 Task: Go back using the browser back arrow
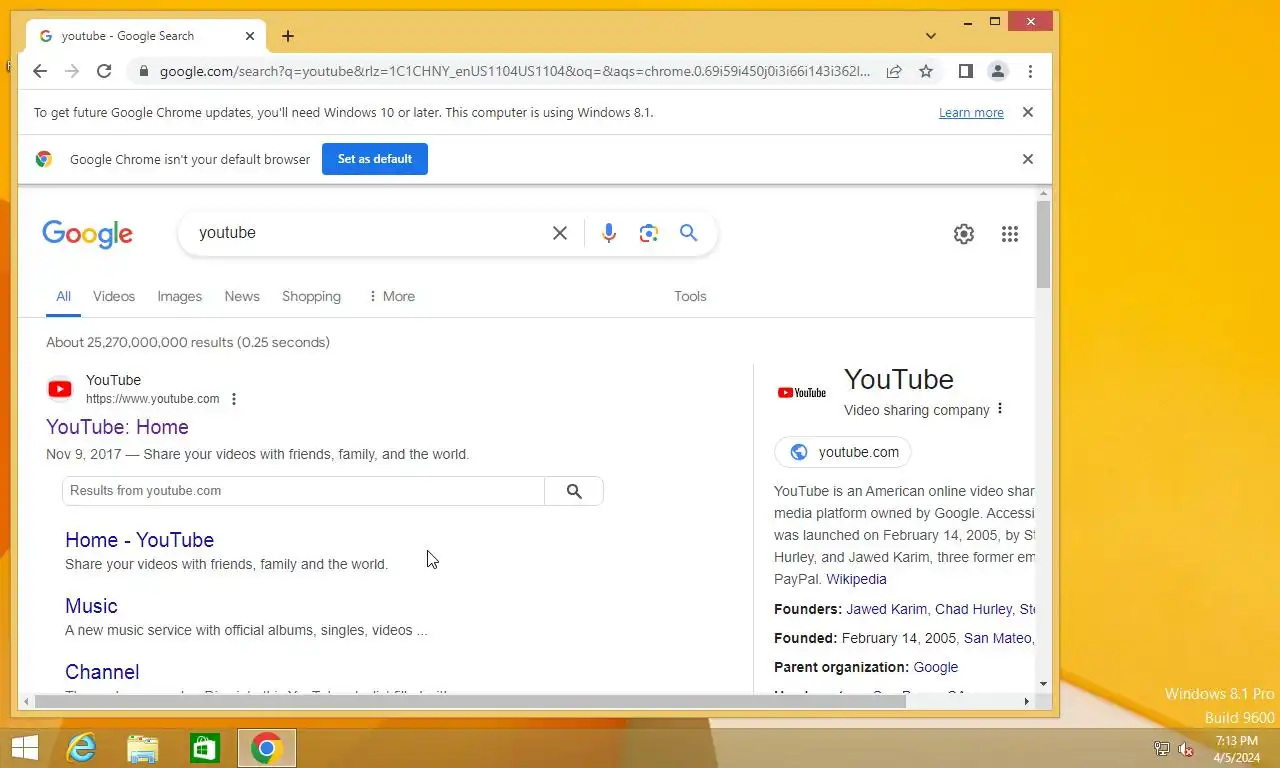pos(40,71)
